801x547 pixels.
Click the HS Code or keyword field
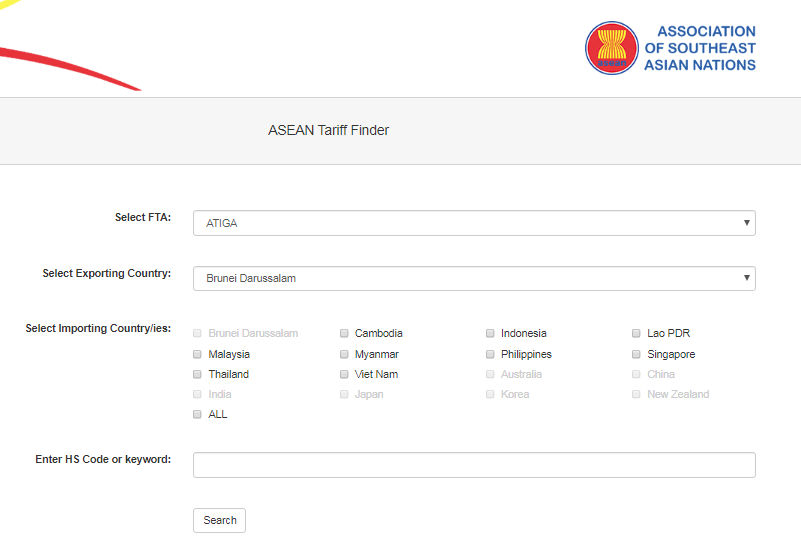473,465
